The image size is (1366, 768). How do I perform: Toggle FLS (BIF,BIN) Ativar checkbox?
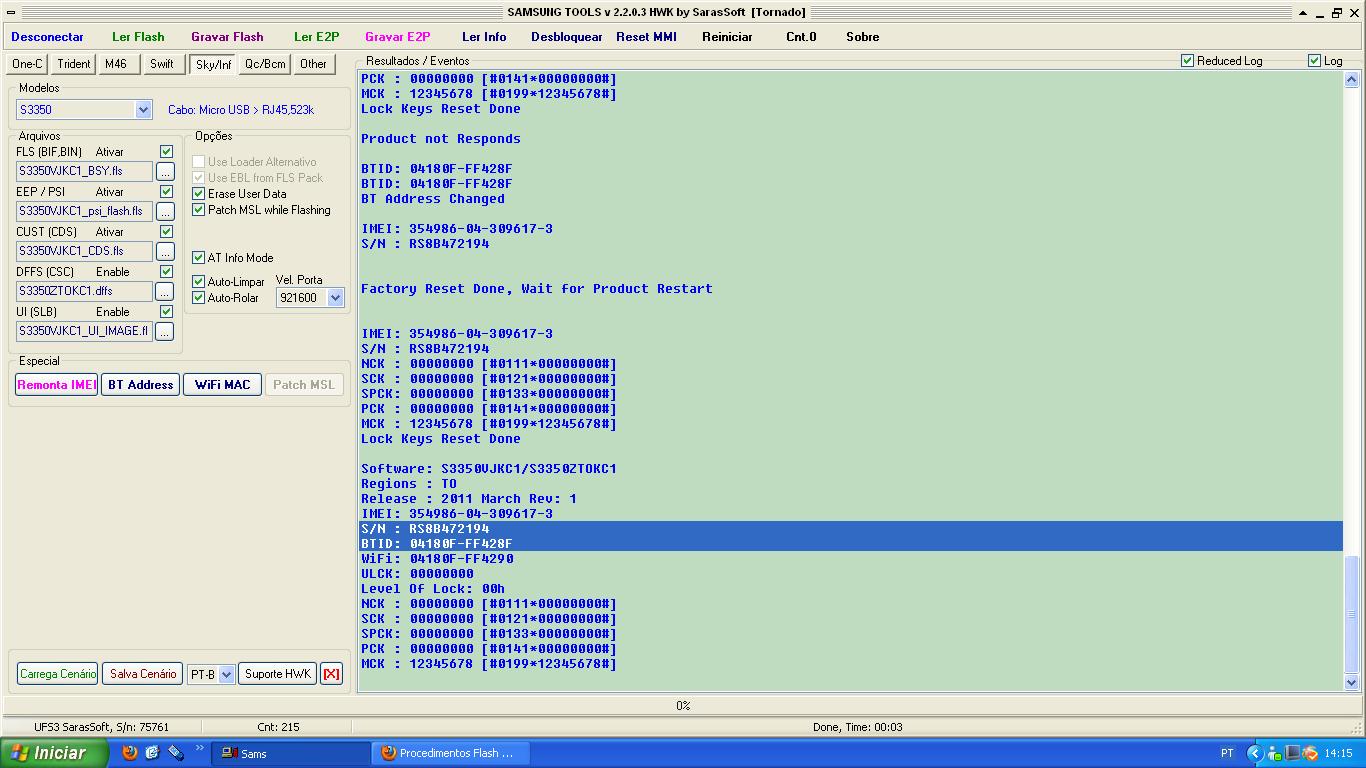tap(166, 152)
